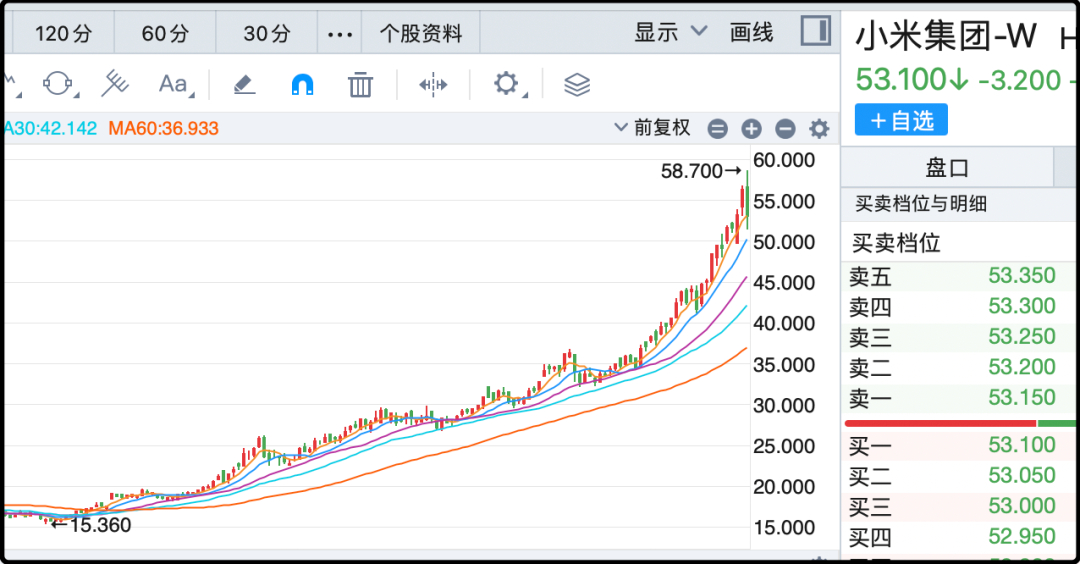Toggle the right sidebar panel icon
1080x564 pixels.
pyautogui.click(x=816, y=32)
